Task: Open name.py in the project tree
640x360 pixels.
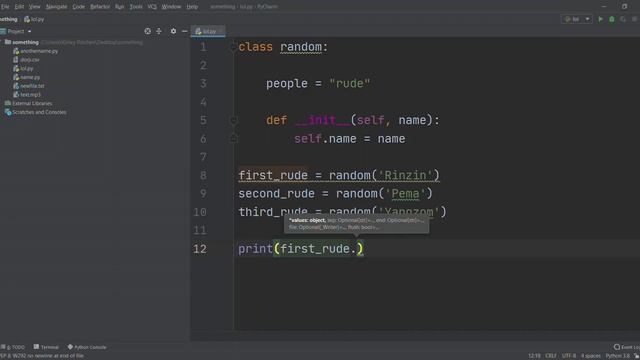Action: [27, 77]
